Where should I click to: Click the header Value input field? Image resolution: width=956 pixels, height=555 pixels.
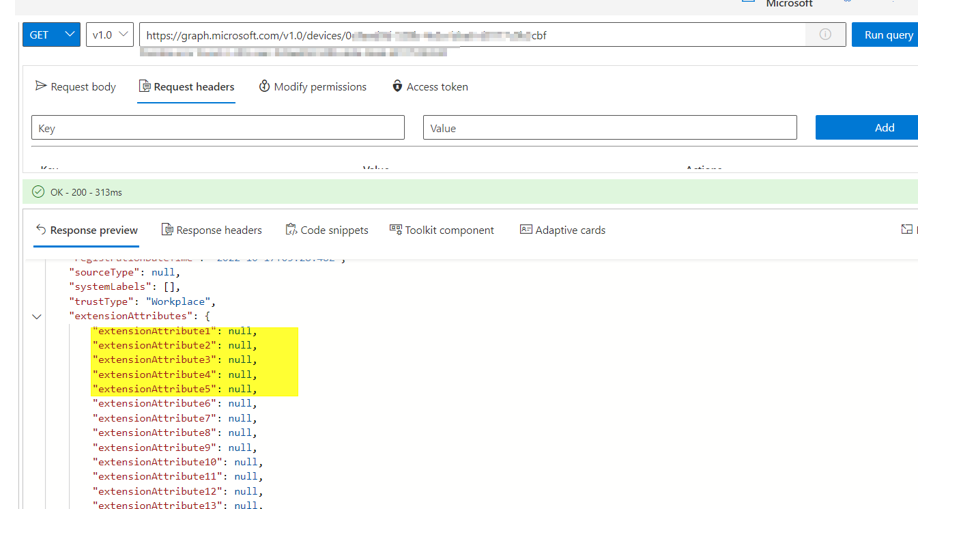click(x=610, y=127)
